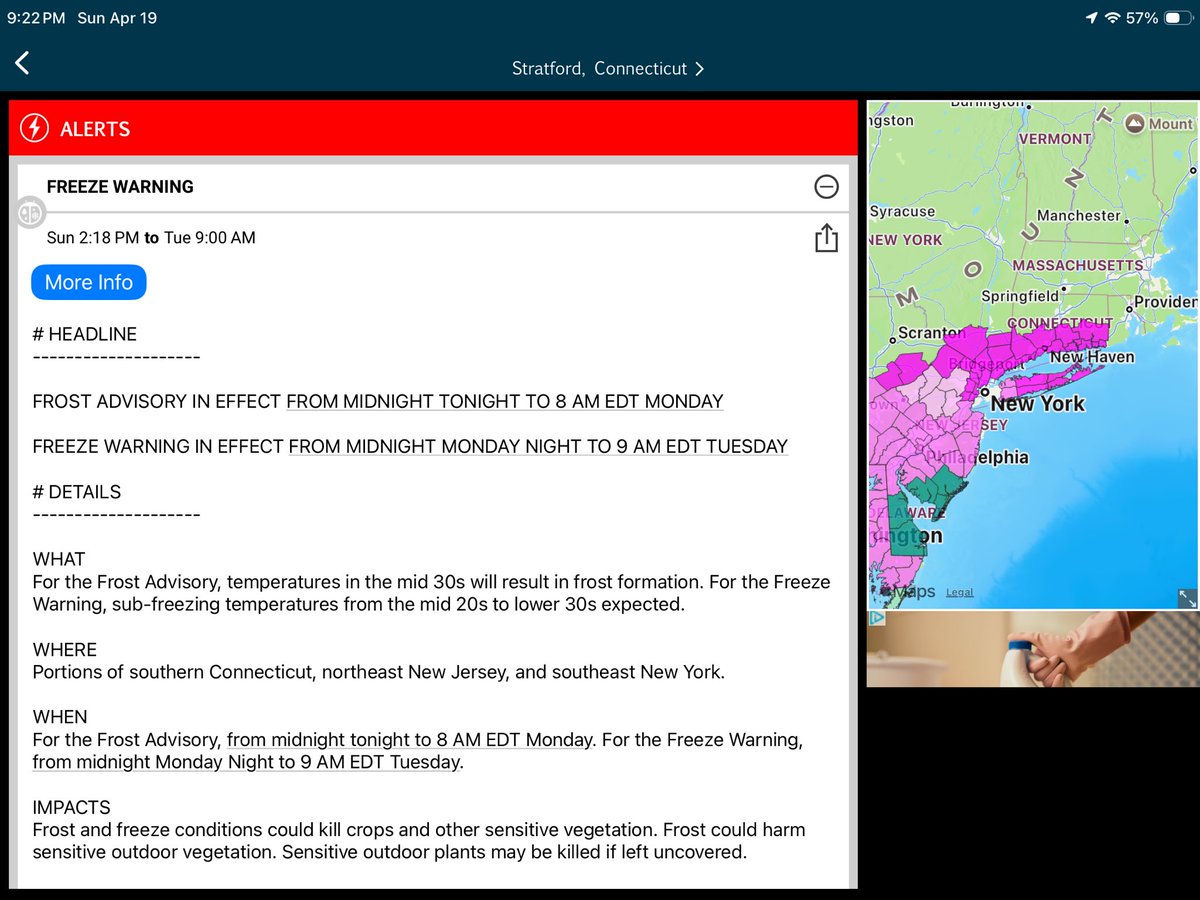Screen dimensions: 1200x900
Task: Tap the VERMONT label on the map
Action: (x=1055, y=139)
